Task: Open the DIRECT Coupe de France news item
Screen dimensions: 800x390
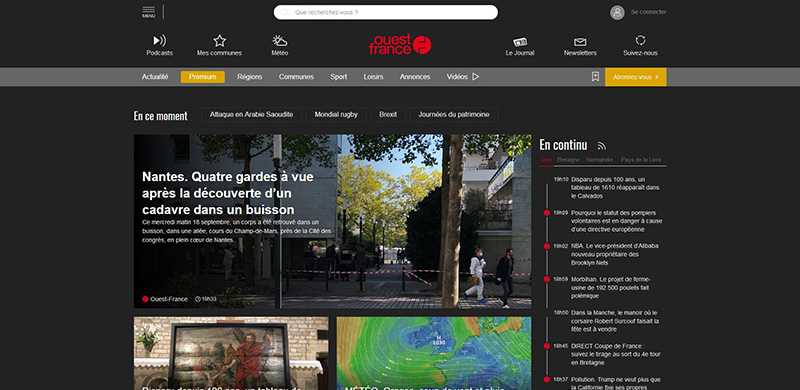Action: (x=616, y=354)
